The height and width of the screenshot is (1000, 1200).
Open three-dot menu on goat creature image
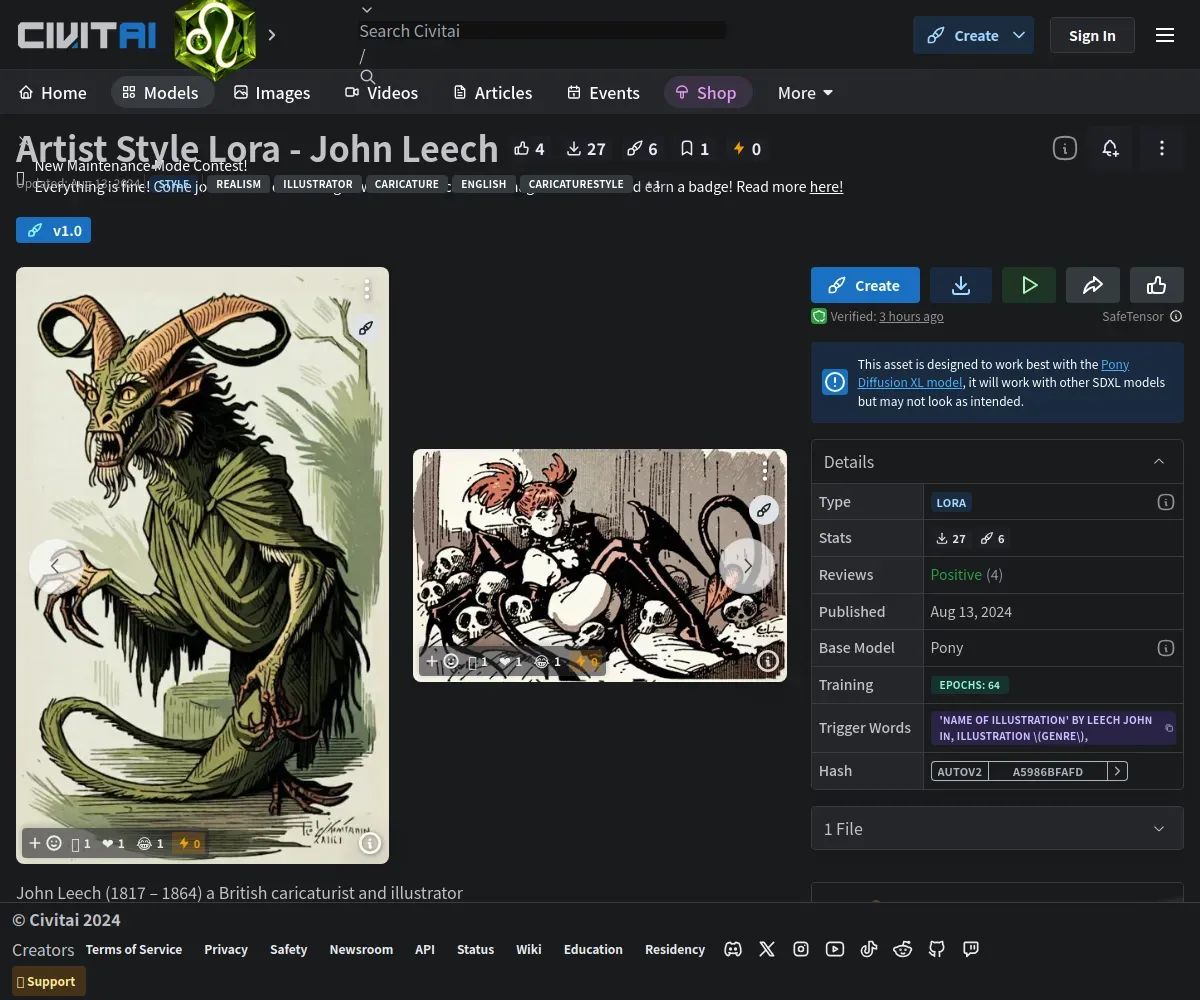367,289
